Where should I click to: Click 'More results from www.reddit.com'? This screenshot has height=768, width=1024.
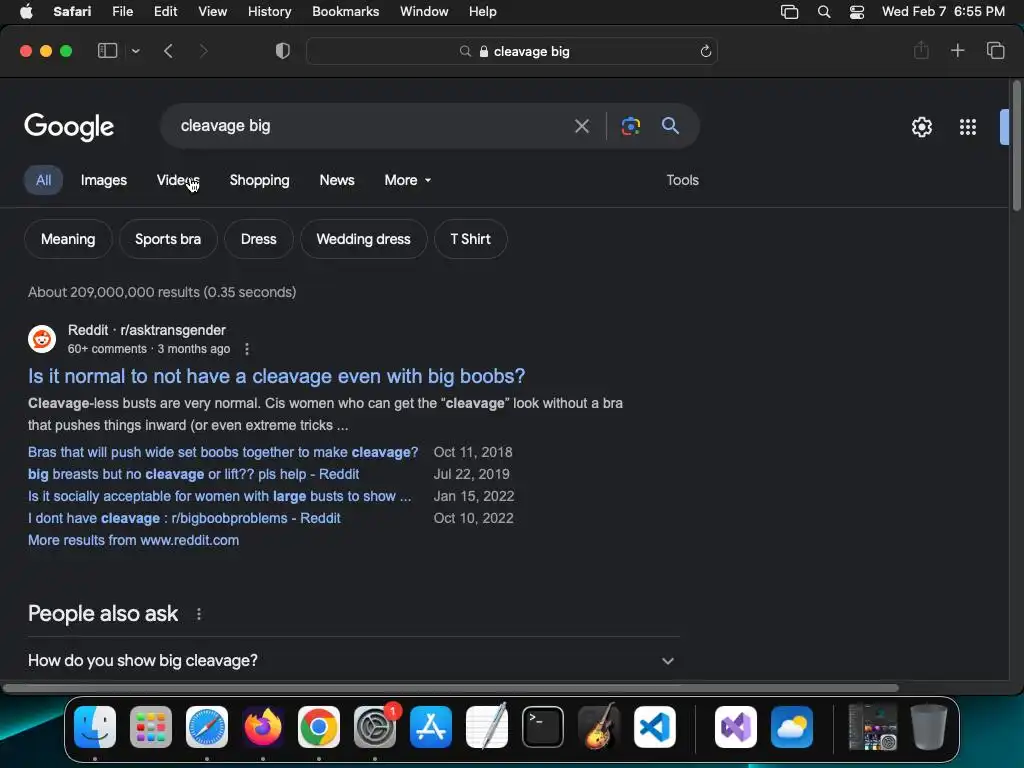tap(133, 540)
